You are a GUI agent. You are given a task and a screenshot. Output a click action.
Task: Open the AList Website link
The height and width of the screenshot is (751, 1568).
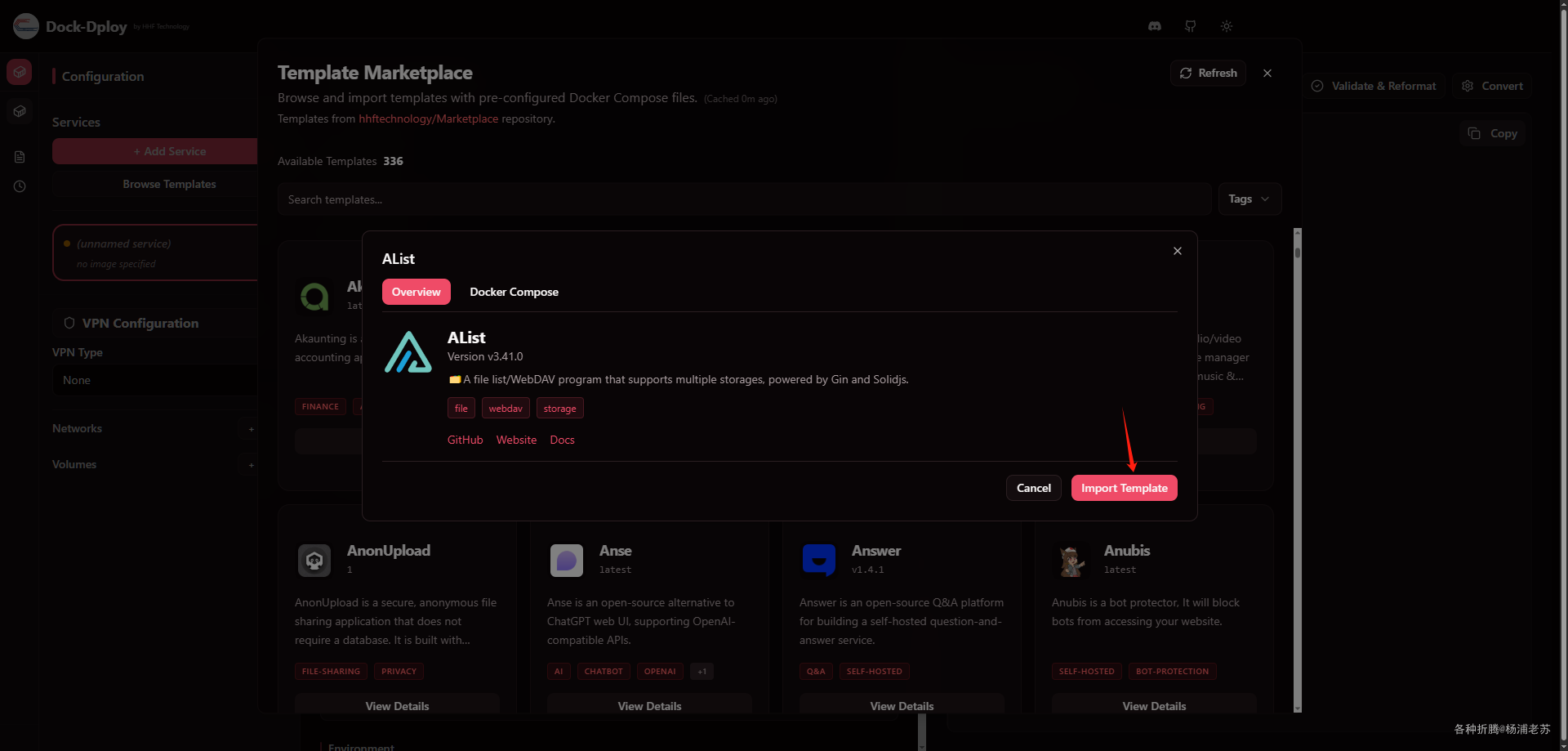pyautogui.click(x=517, y=440)
